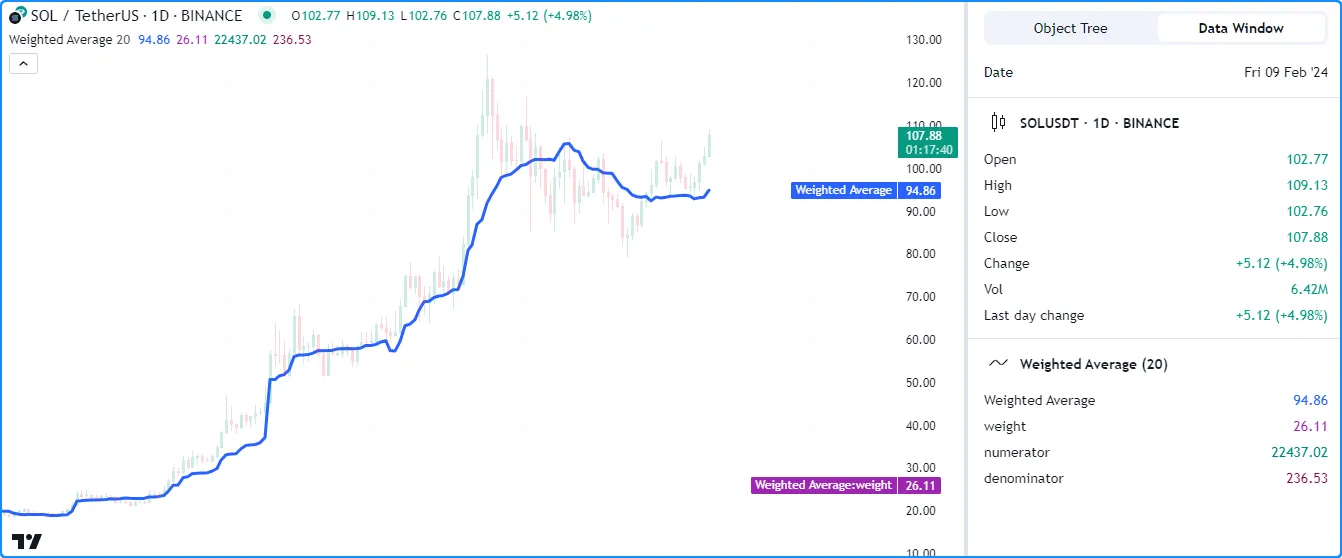This screenshot has height=558, width=1342.
Task: Click the 100.00 price scale label
Action: 920,169
